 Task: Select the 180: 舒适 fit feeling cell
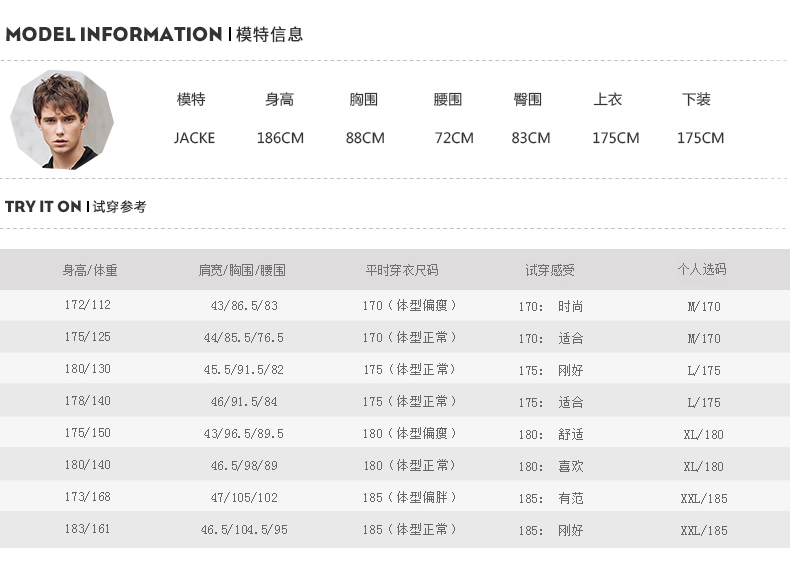(x=550, y=435)
